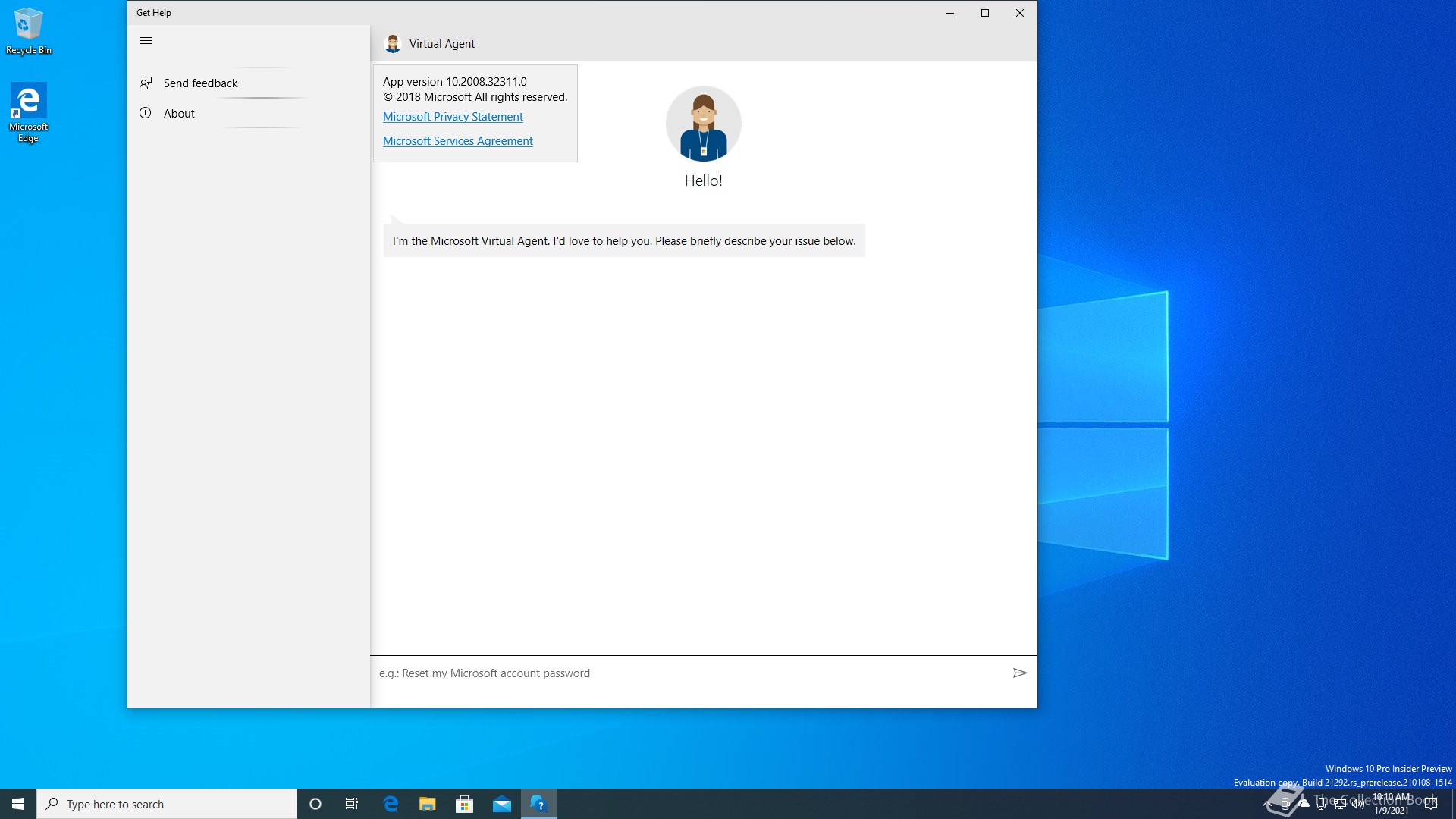The width and height of the screenshot is (1456, 819).
Task: Open the Recycle Bin desktop icon
Action: [x=29, y=31]
